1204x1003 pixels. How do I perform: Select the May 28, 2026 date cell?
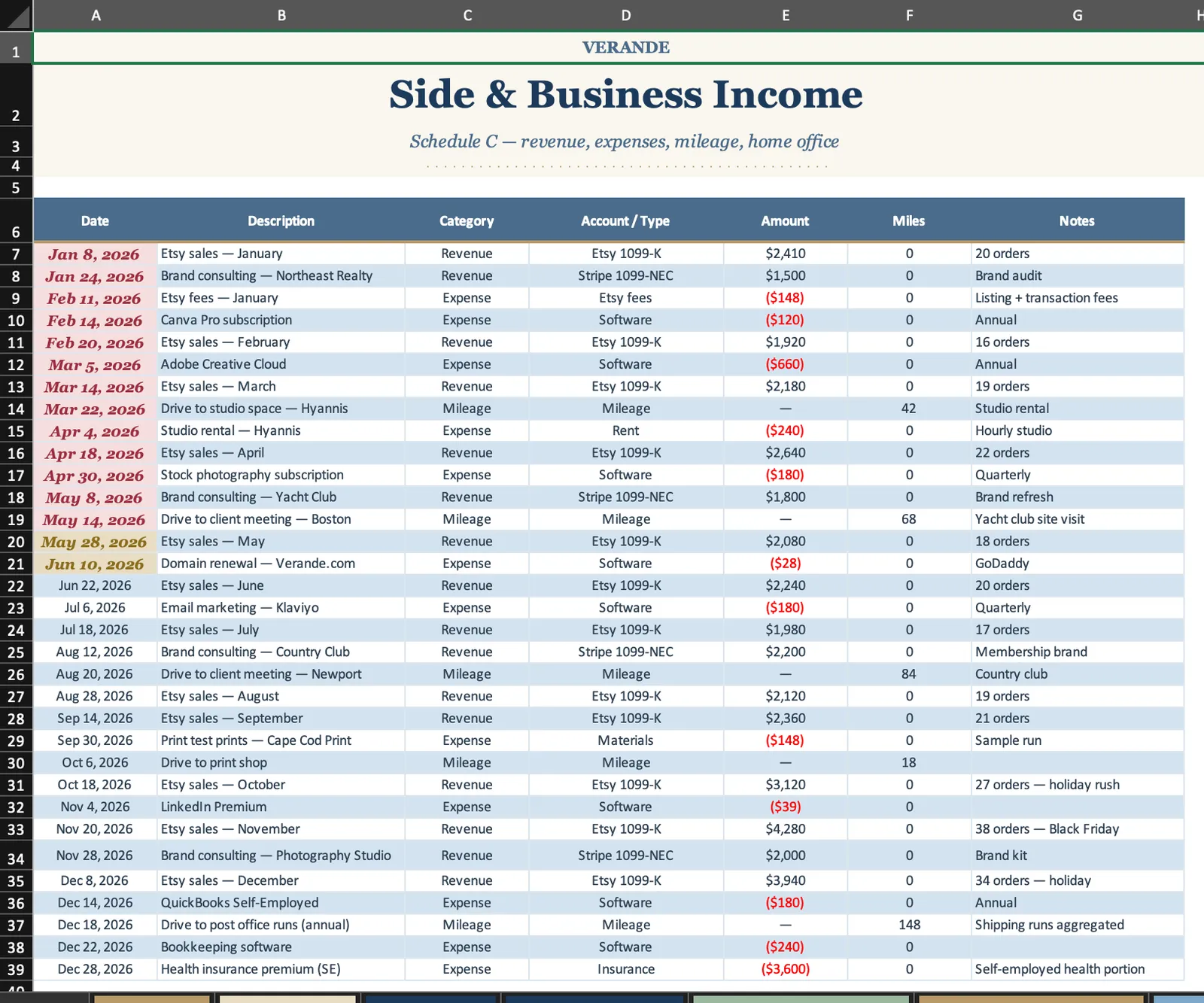point(96,542)
